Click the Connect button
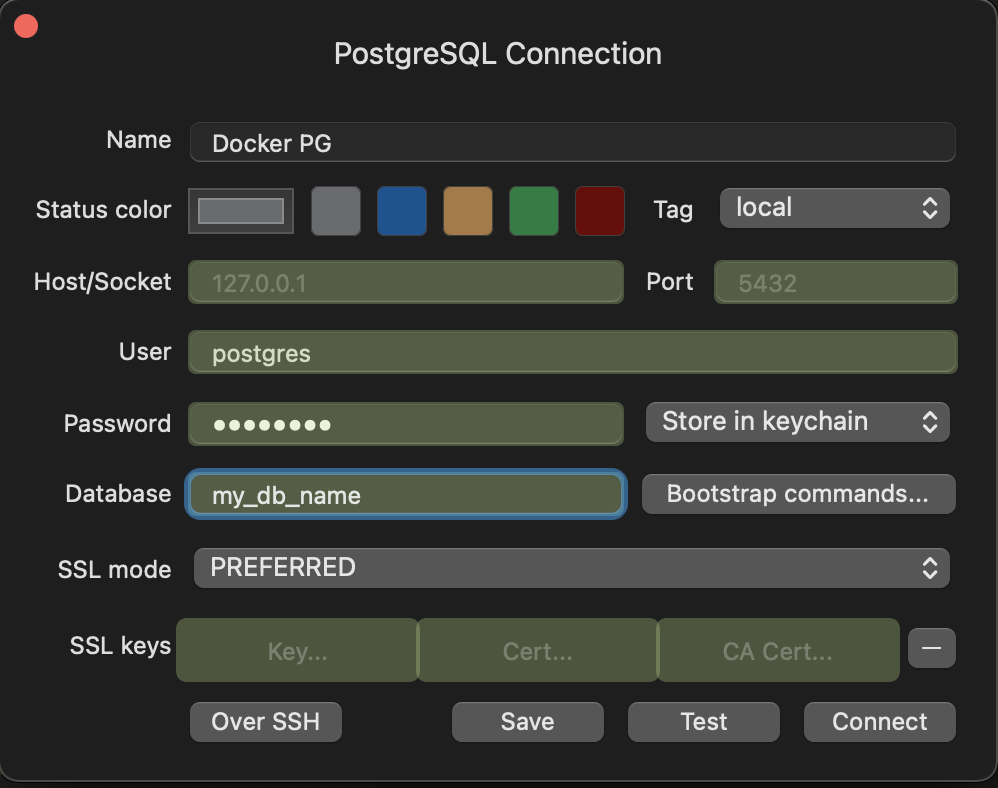998x788 pixels. (x=879, y=722)
